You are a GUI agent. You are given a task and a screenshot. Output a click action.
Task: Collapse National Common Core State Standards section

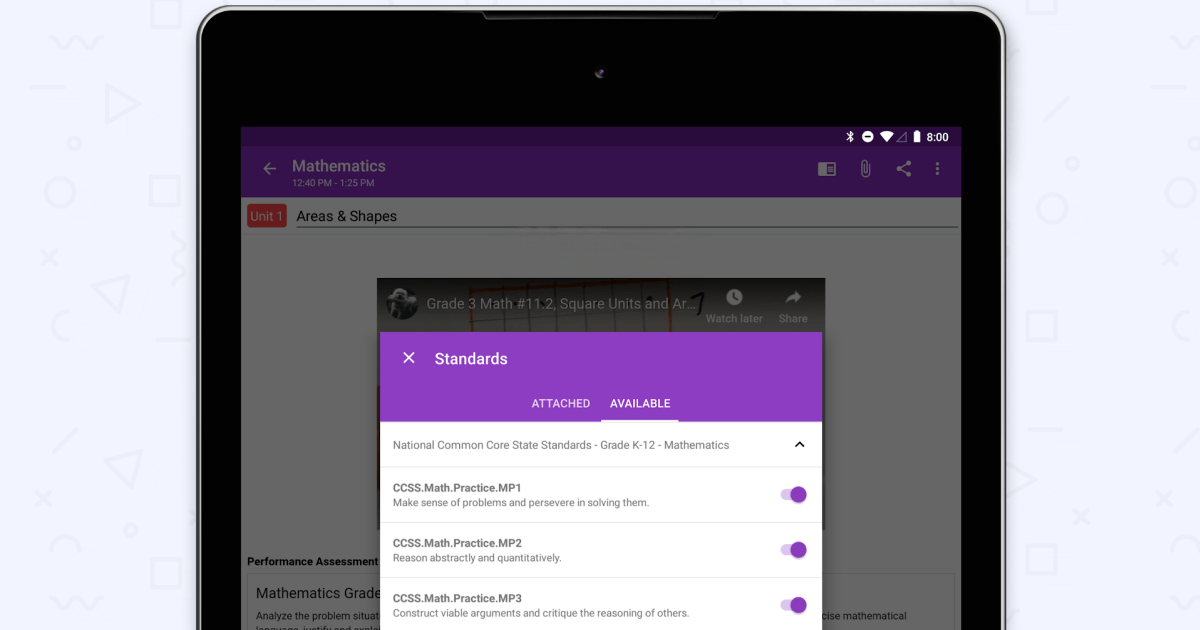pyautogui.click(x=799, y=444)
